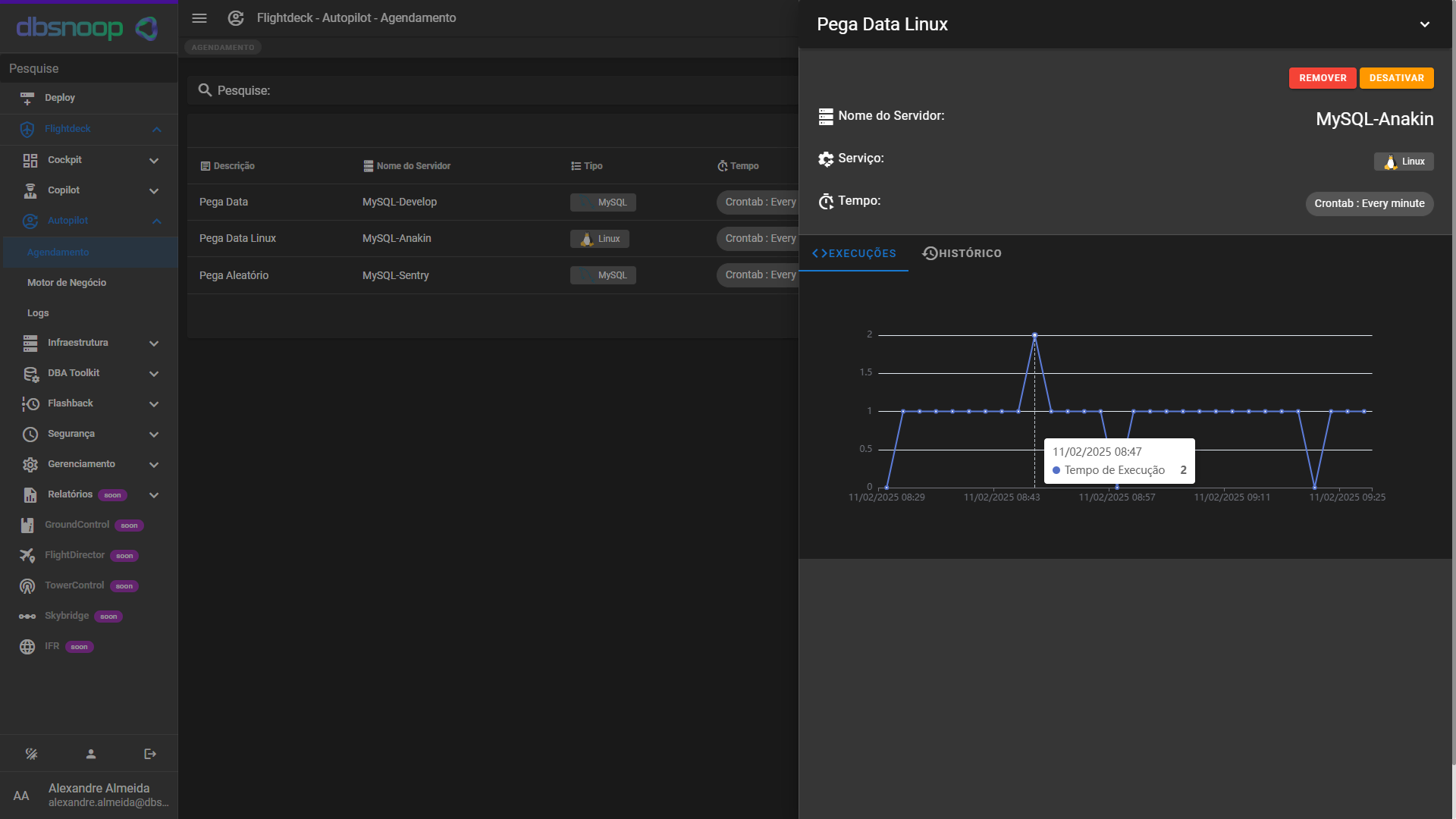Click the TowerControl signal icon
Viewport: 1456px width, 819px height.
pyautogui.click(x=27, y=585)
